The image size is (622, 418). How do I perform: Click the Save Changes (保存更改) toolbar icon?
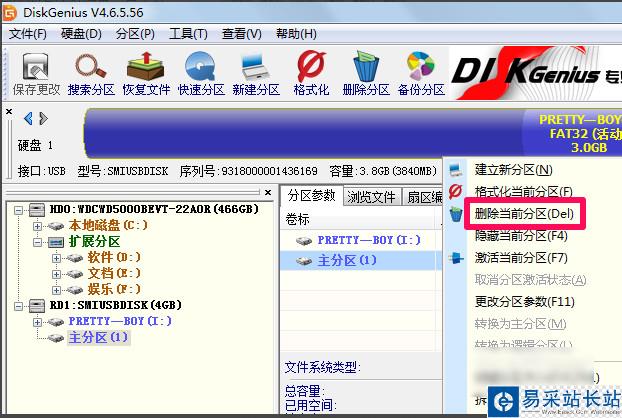36,74
